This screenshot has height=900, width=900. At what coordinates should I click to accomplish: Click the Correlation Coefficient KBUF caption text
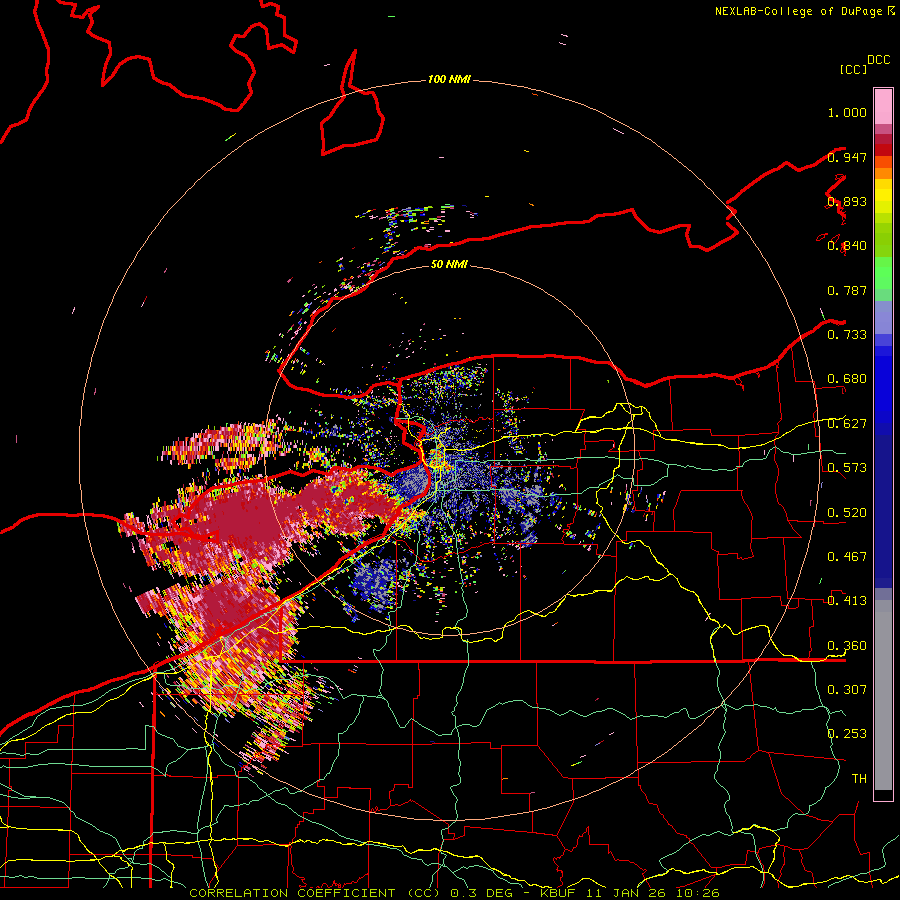pos(454,893)
